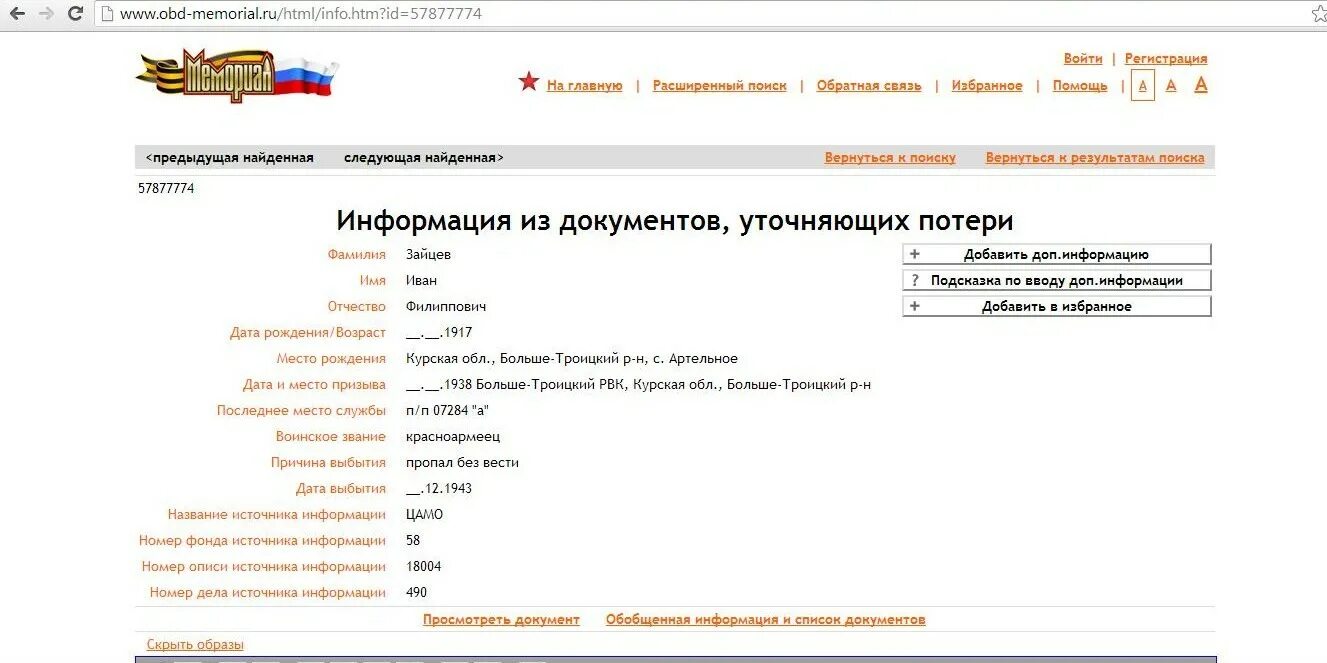Select the largest A font size
This screenshot has height=663, width=1327.
click(x=1199, y=84)
